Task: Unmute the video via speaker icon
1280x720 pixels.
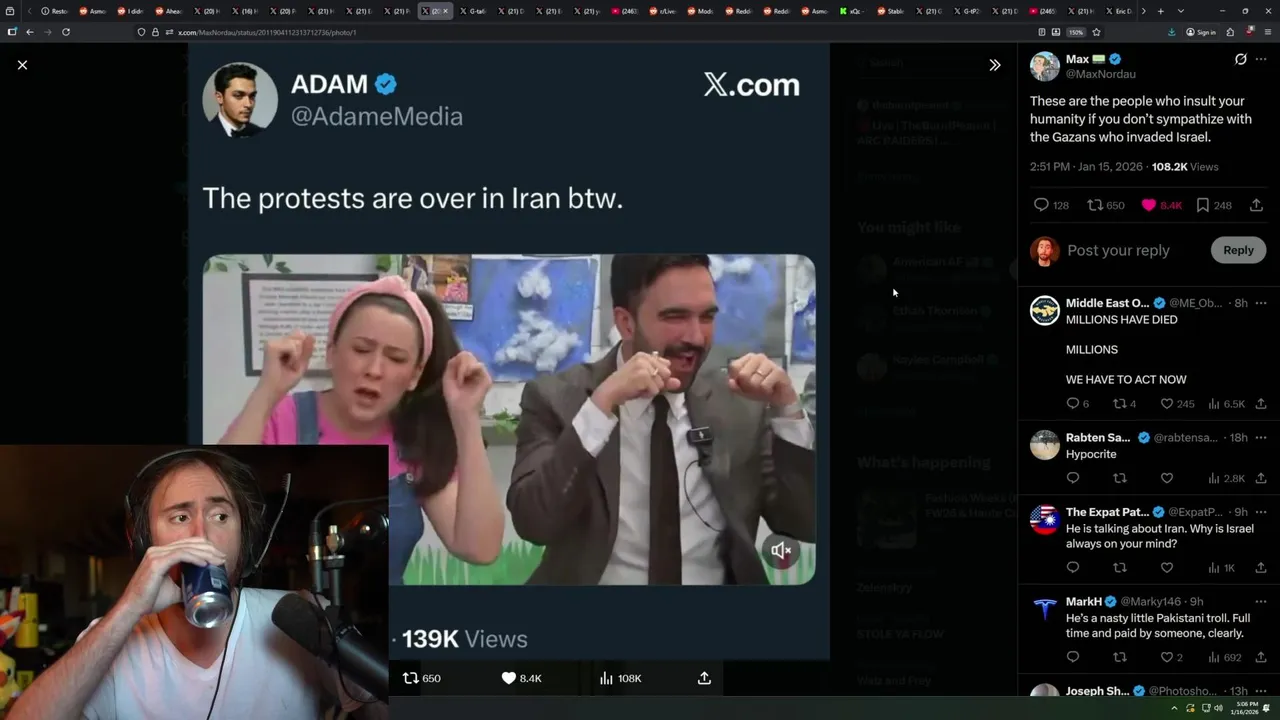Action: click(781, 551)
